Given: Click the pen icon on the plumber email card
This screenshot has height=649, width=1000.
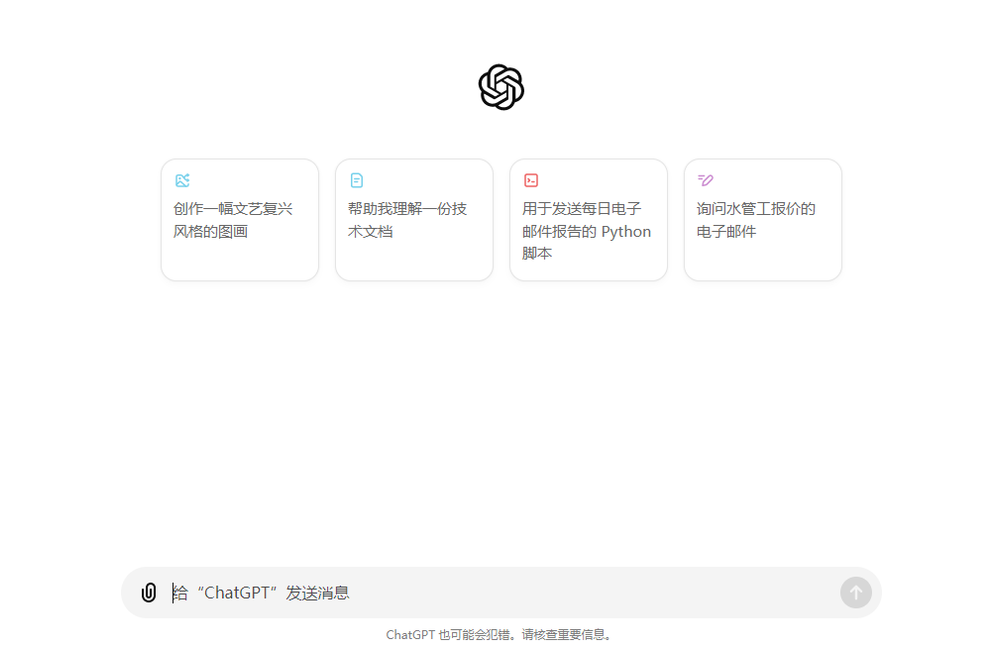Looking at the screenshot, I should [x=705, y=180].
